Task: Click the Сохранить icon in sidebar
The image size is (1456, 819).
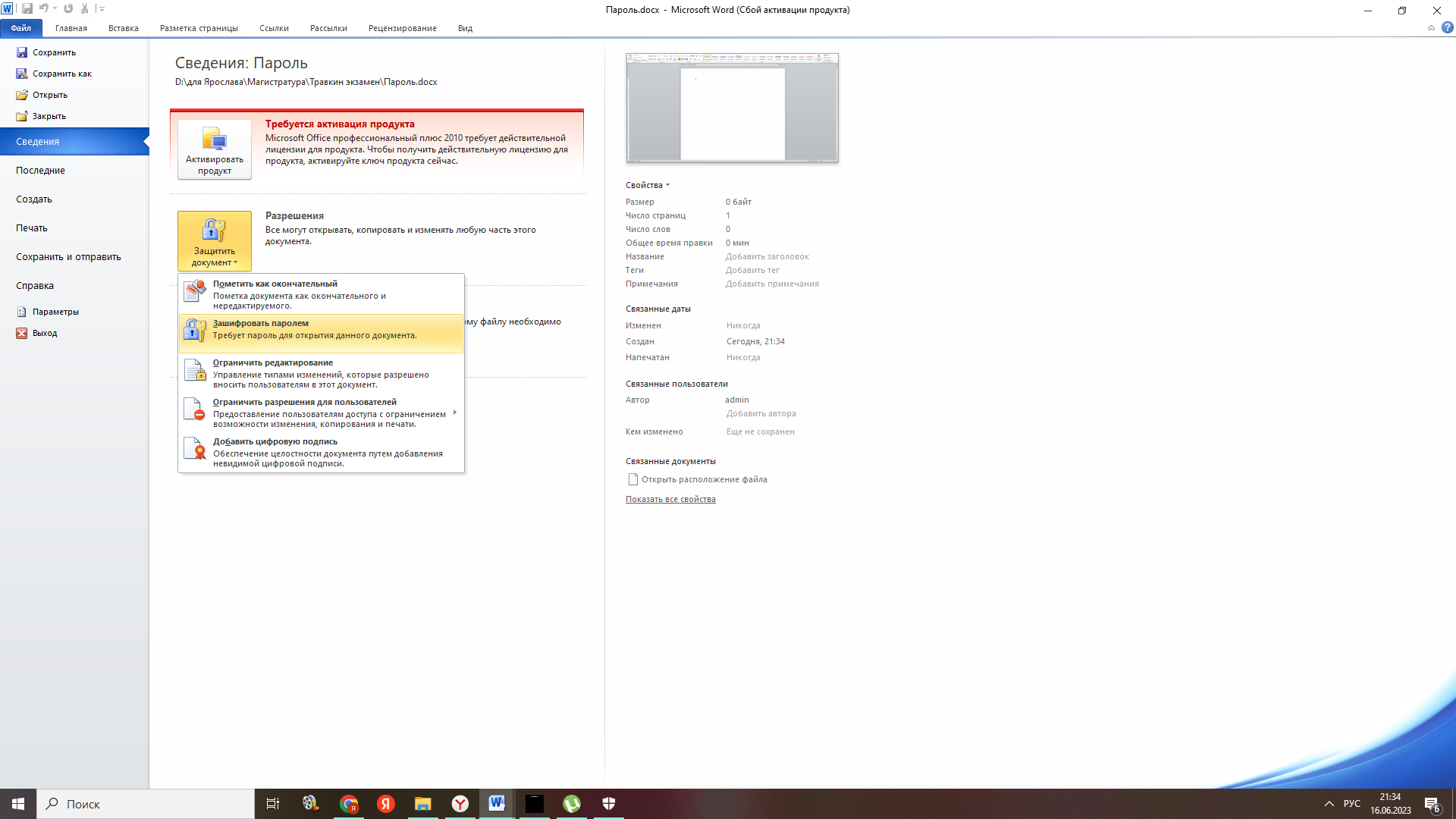Action: 22,52
